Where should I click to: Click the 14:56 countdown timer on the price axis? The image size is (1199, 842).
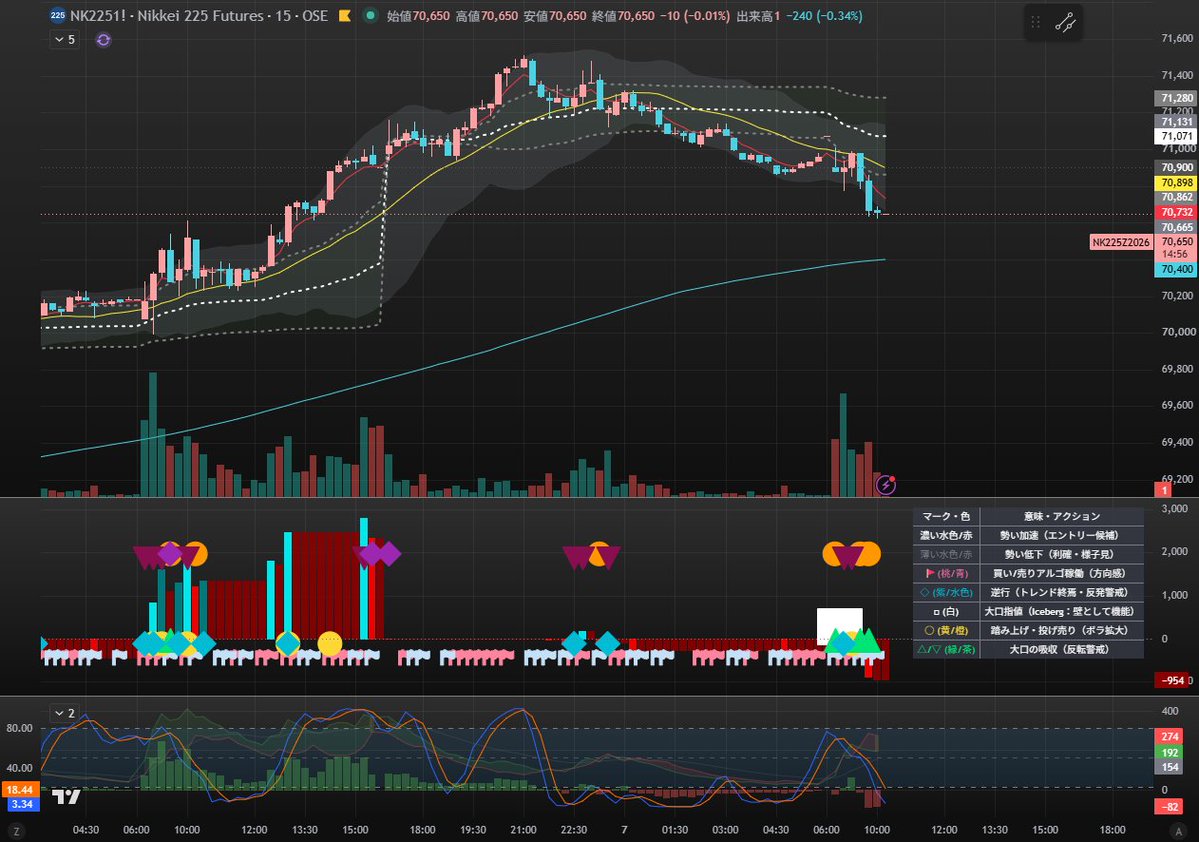click(1176, 254)
